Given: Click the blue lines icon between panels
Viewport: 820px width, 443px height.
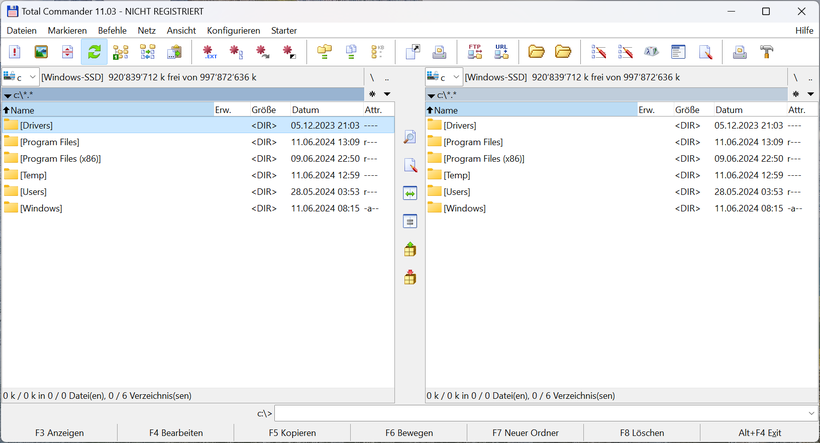Looking at the screenshot, I should click(x=410, y=222).
